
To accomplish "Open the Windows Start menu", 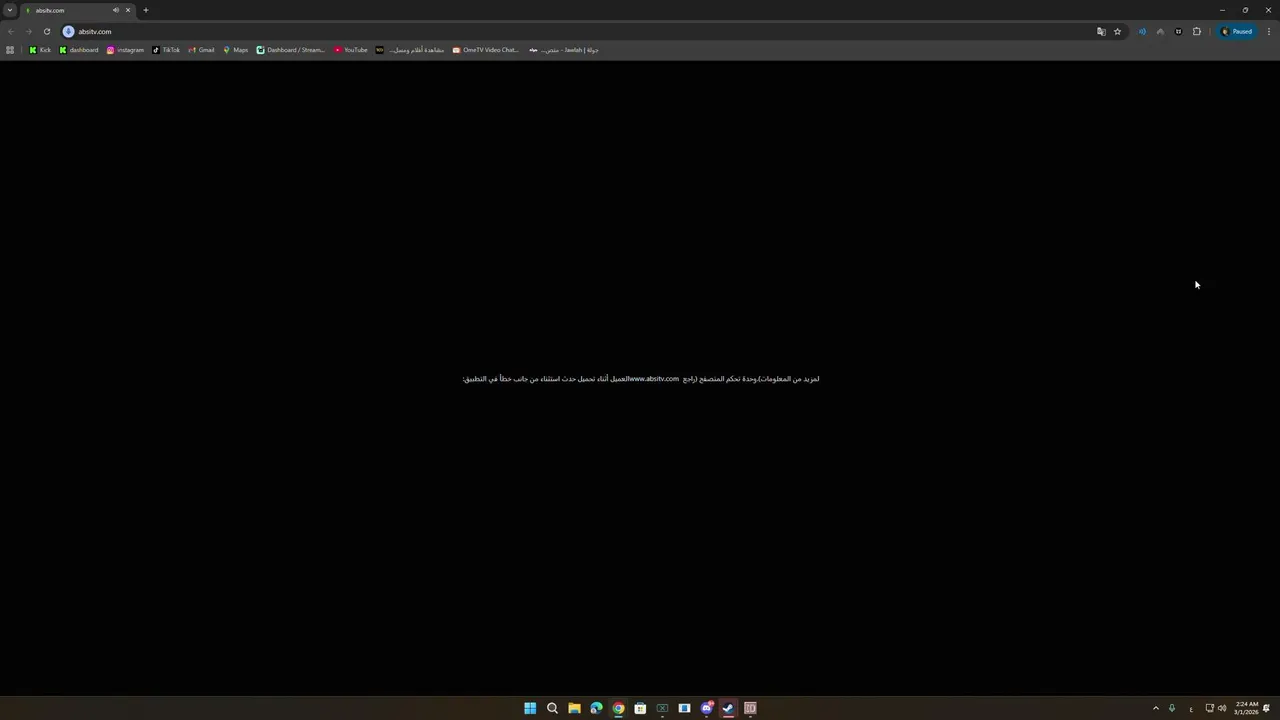I will [x=530, y=708].
